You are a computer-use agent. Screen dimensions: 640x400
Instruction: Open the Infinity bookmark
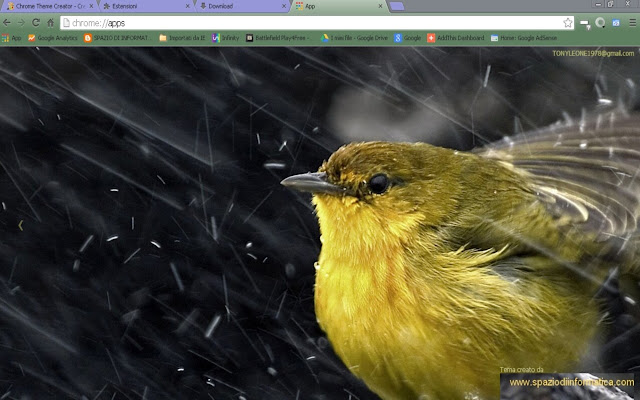[x=226, y=38]
